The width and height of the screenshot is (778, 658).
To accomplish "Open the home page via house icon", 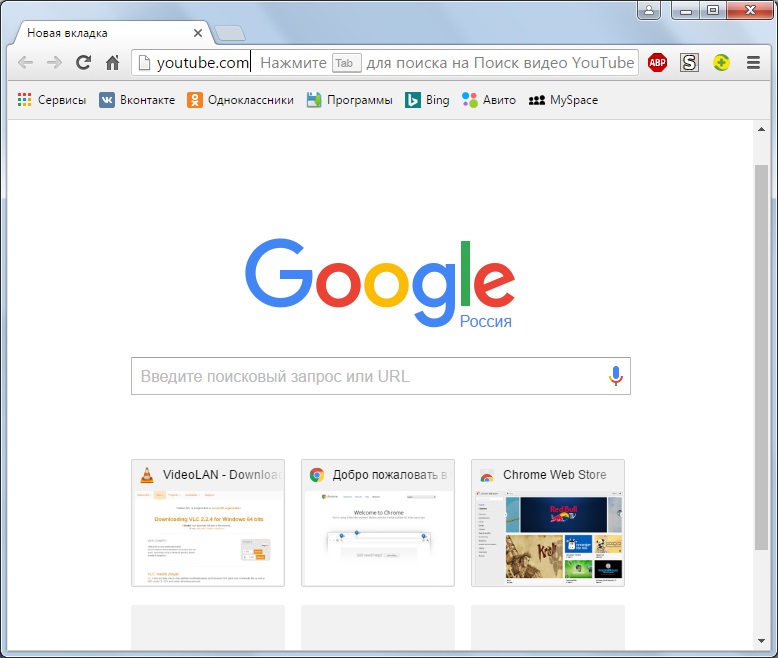I will (x=113, y=63).
